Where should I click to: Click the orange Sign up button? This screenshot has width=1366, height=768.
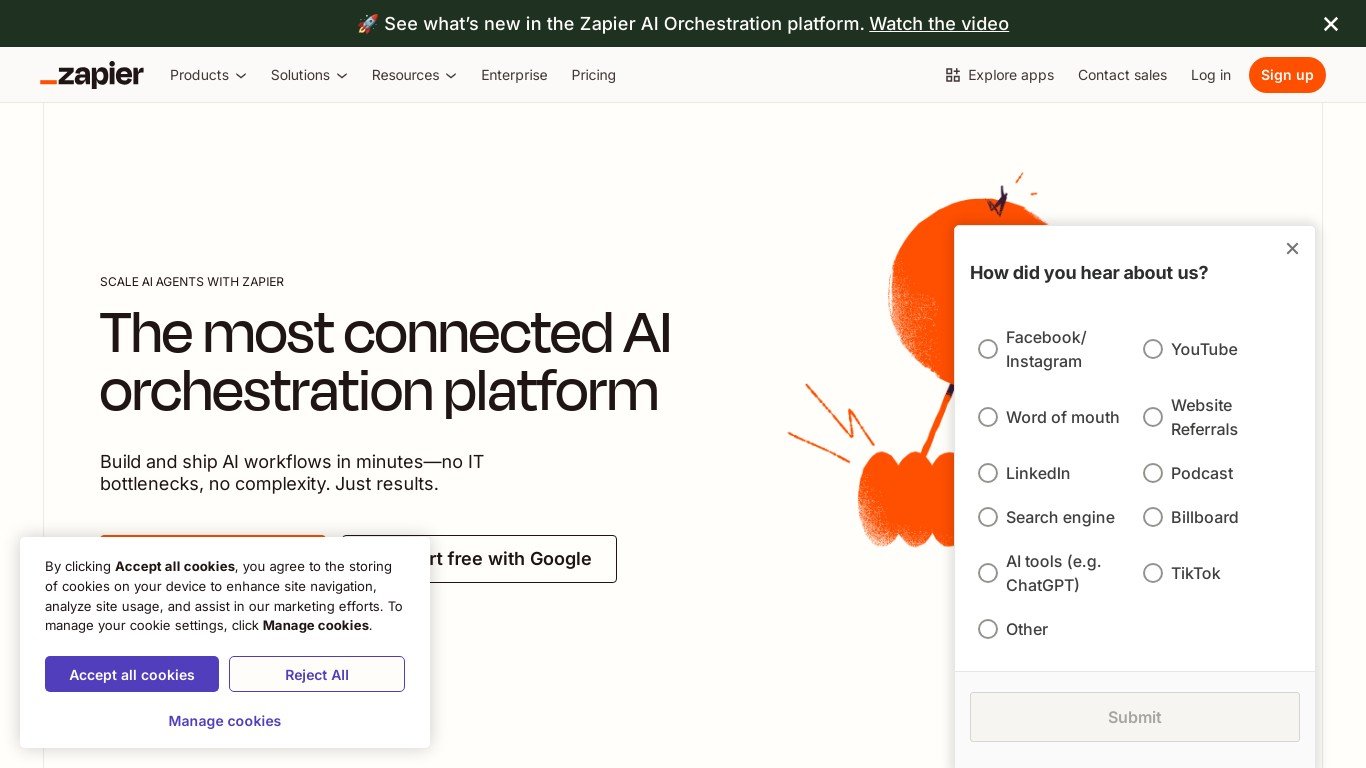click(x=1286, y=75)
